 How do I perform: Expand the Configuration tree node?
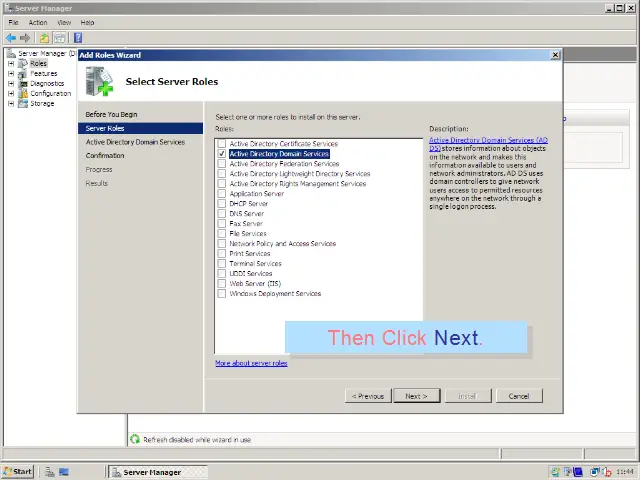(11, 94)
